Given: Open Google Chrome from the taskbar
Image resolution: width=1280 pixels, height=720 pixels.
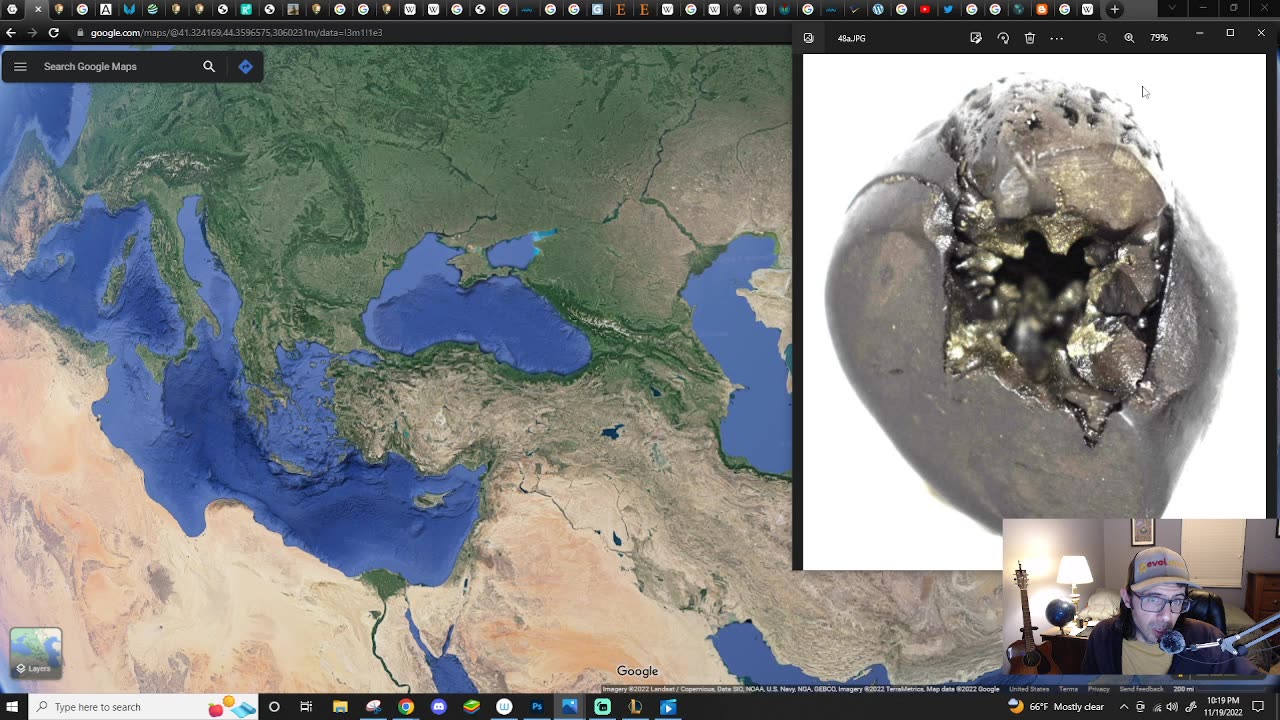Looking at the screenshot, I should 405,707.
